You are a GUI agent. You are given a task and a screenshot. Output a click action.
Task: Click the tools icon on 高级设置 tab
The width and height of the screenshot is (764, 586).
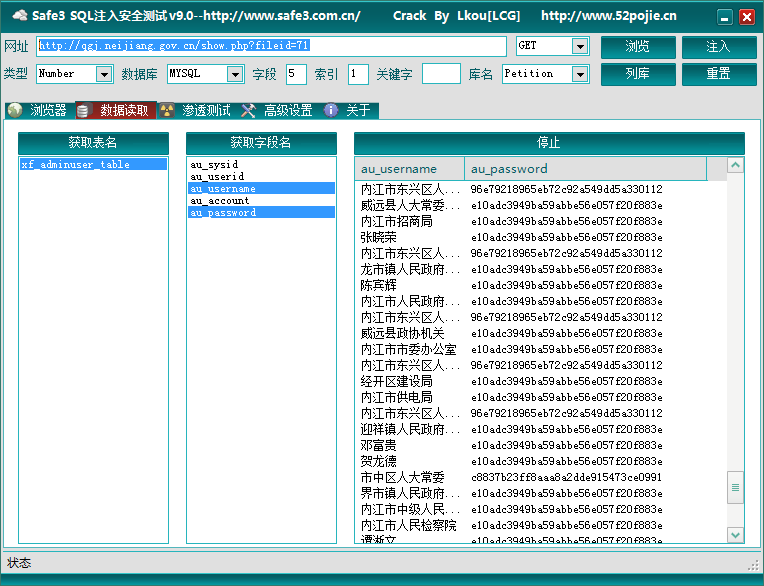(x=248, y=111)
